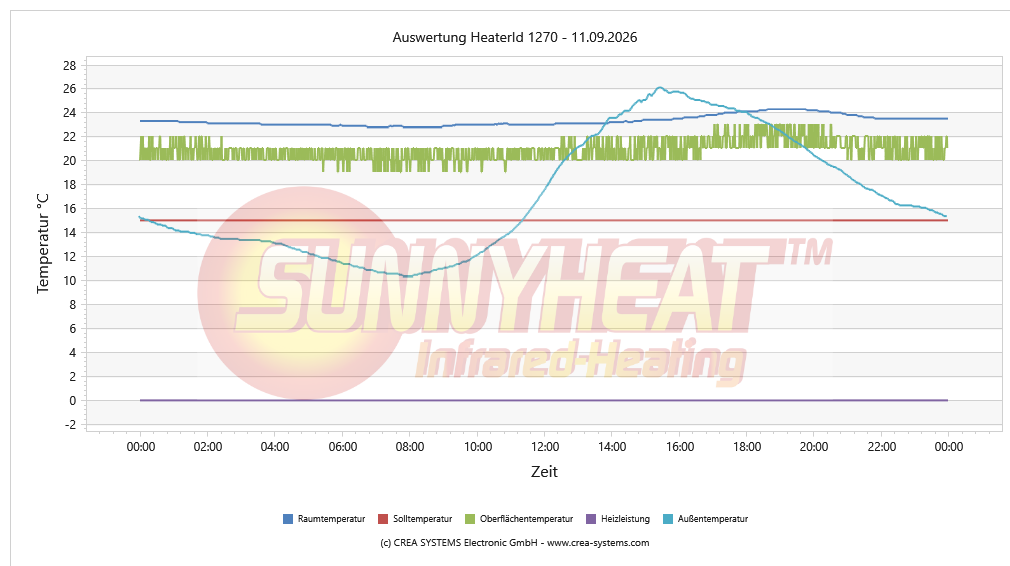Click the Oberflächentemperatur green legend swatch

point(470,519)
